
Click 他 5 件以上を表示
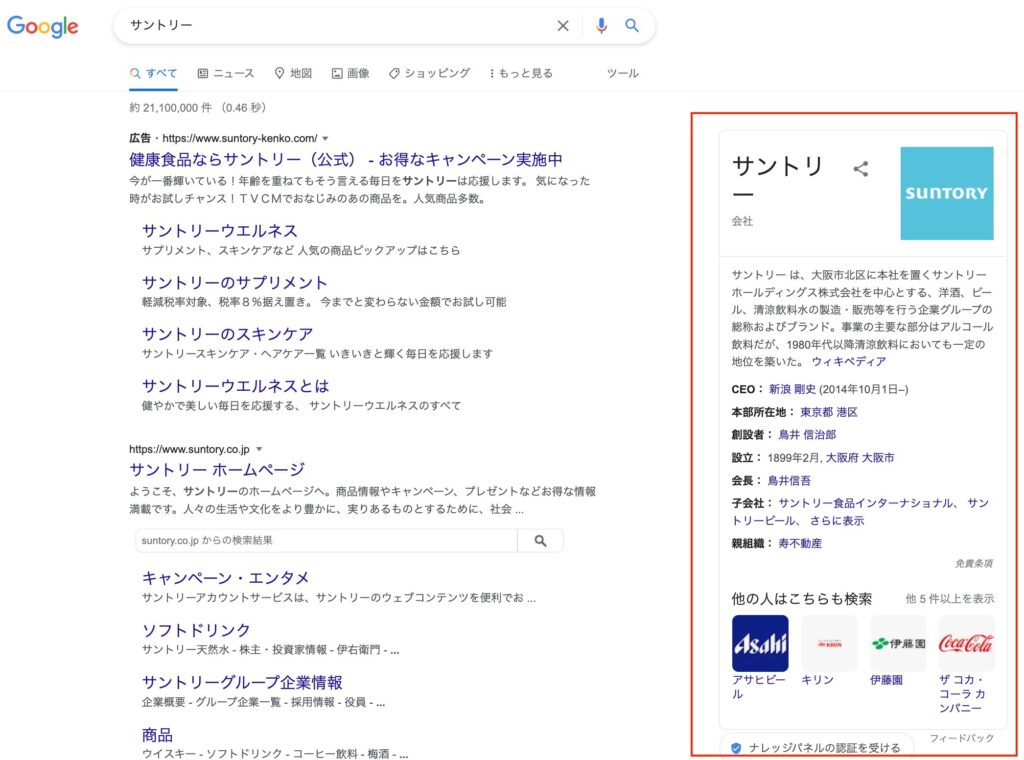click(950, 599)
